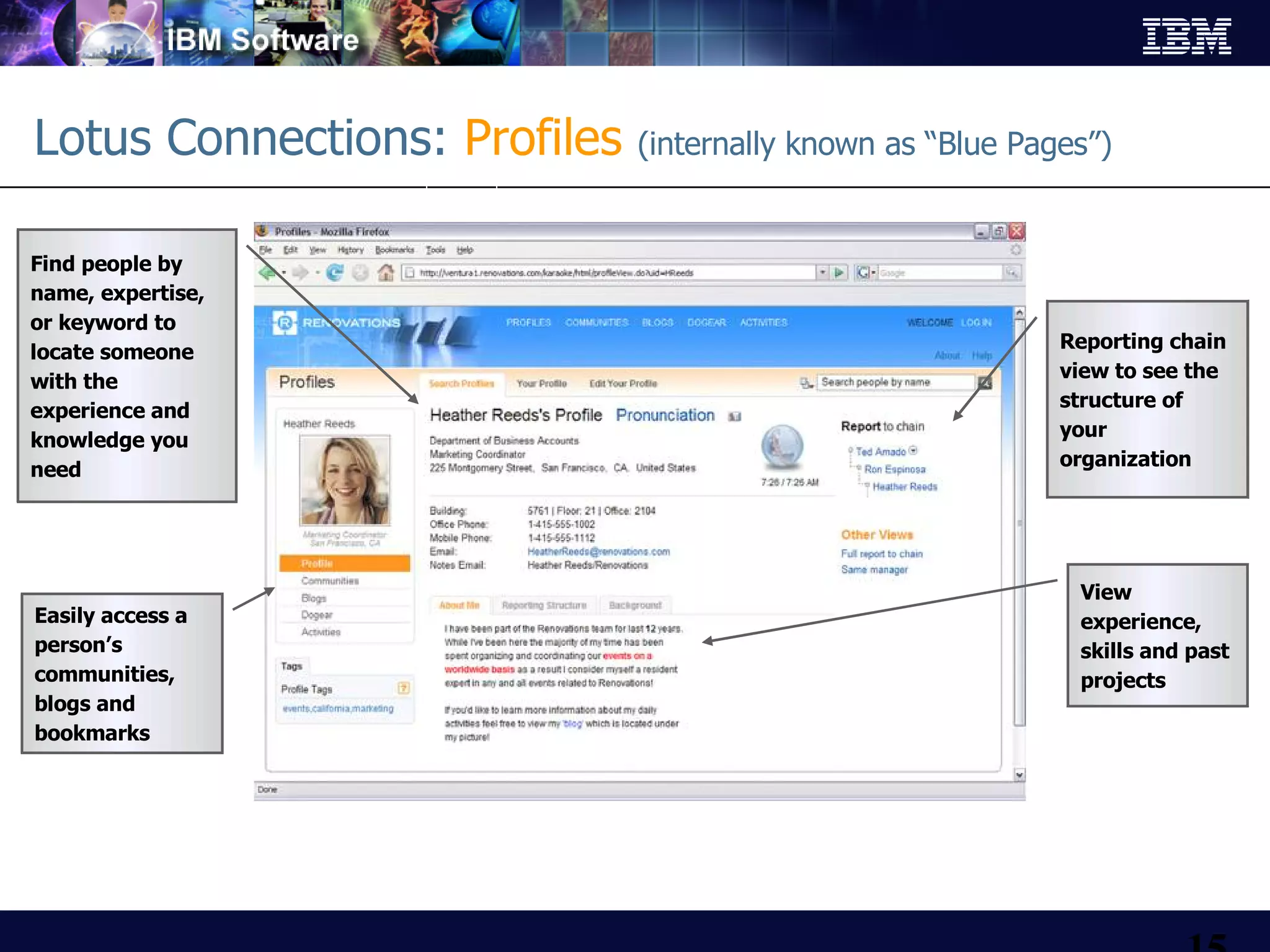Click COMMUNITIES in the top navigation

(x=597, y=323)
